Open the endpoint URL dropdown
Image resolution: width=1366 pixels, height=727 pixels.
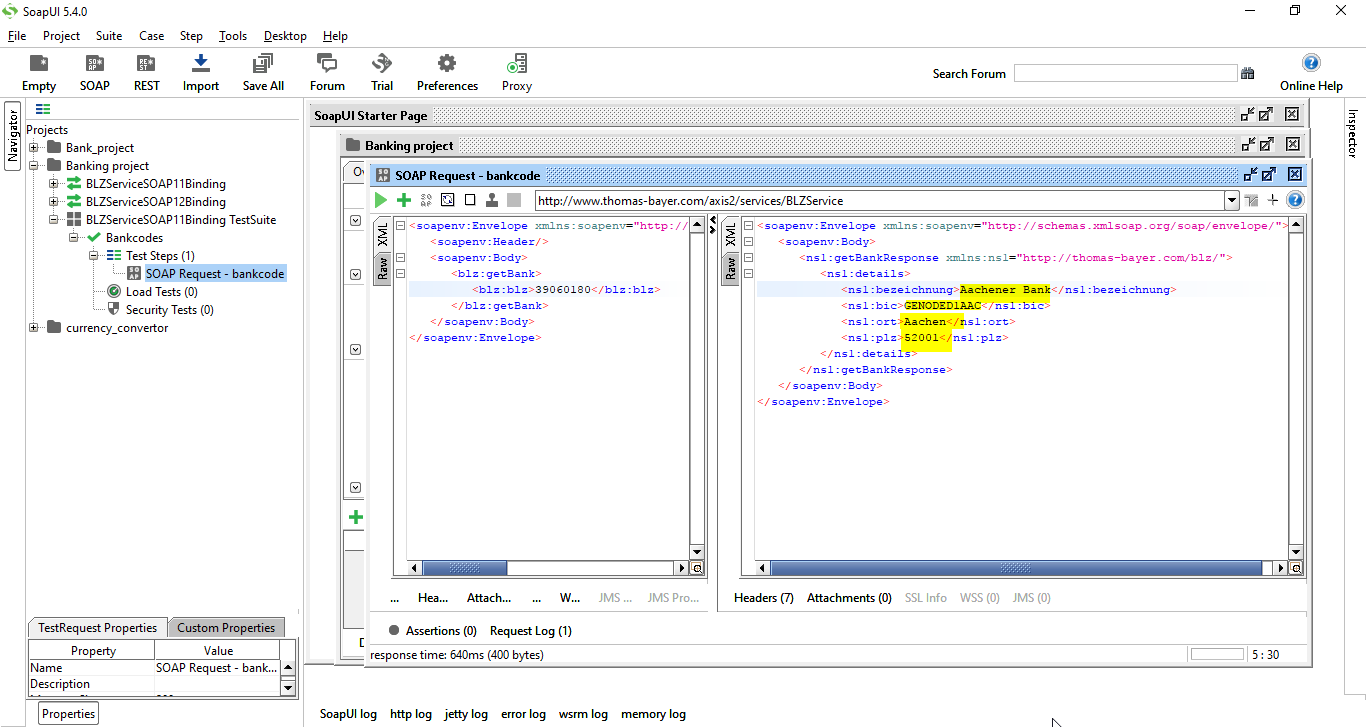click(1231, 199)
